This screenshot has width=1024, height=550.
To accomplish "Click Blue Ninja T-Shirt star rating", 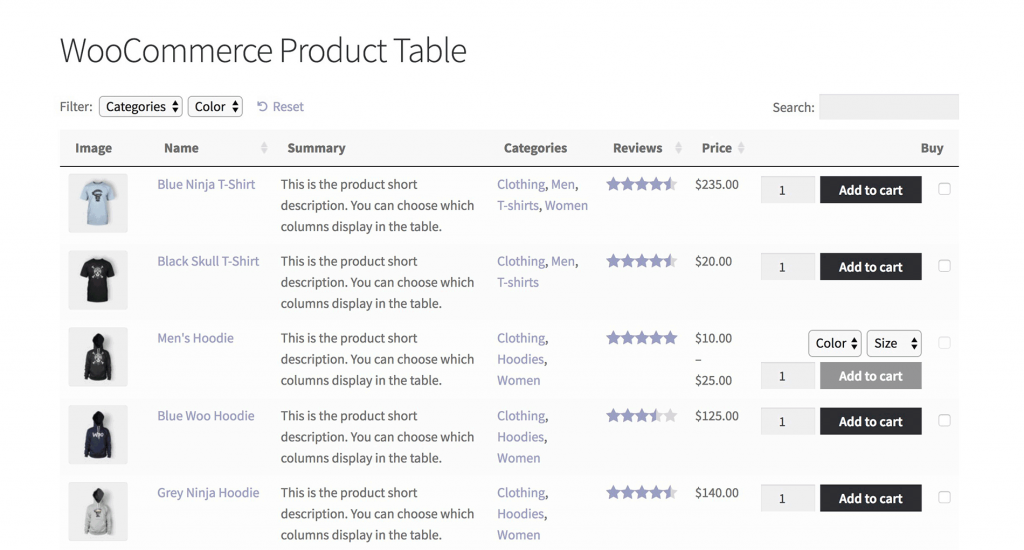I will pyautogui.click(x=641, y=184).
